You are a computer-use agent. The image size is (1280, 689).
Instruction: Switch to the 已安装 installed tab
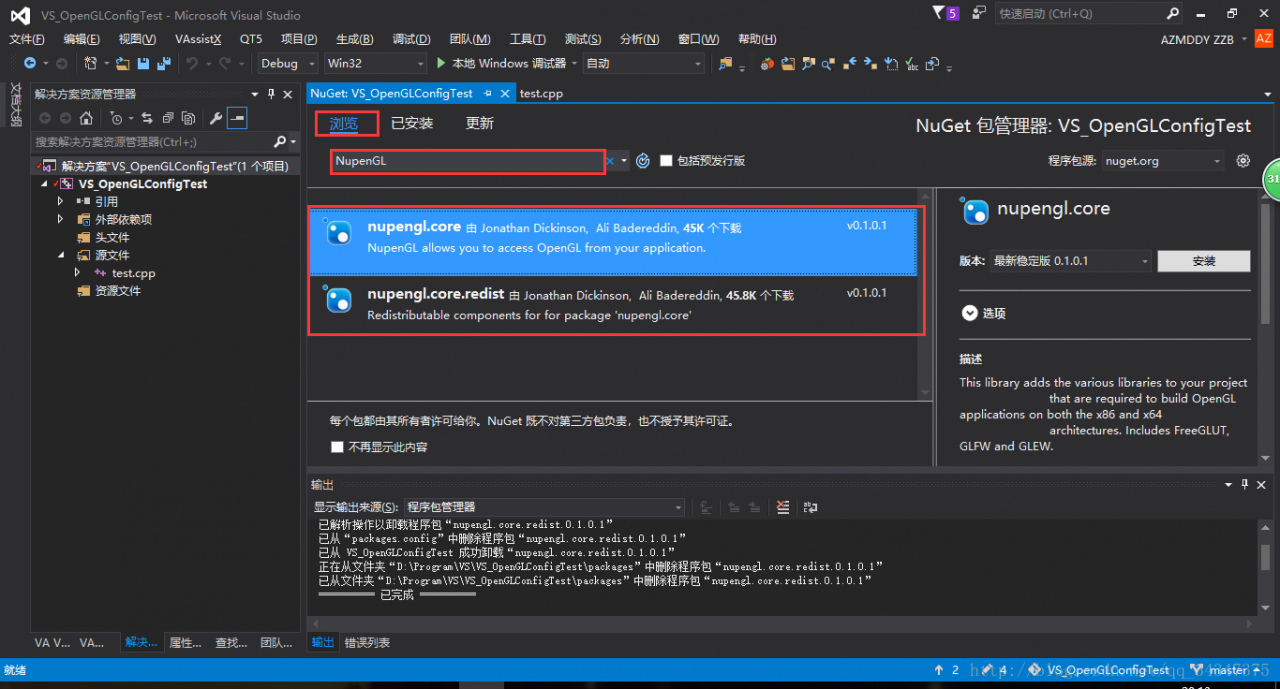[x=412, y=123]
